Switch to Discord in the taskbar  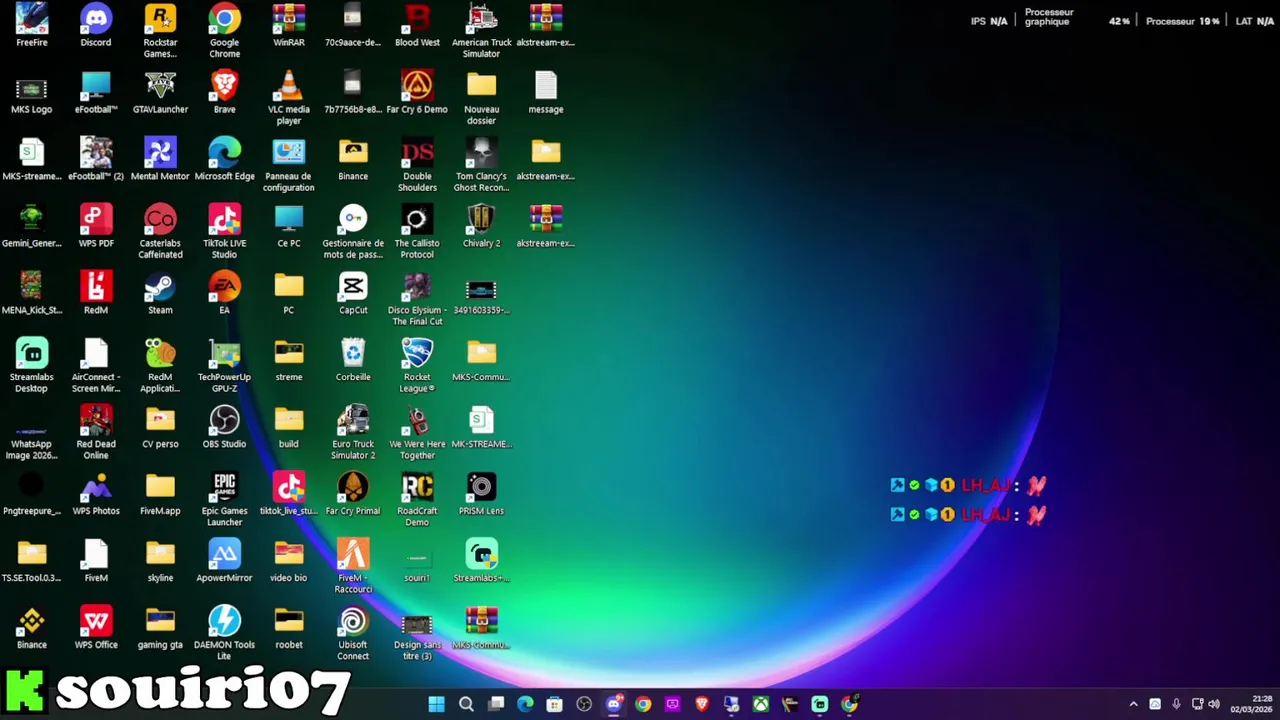[614, 704]
